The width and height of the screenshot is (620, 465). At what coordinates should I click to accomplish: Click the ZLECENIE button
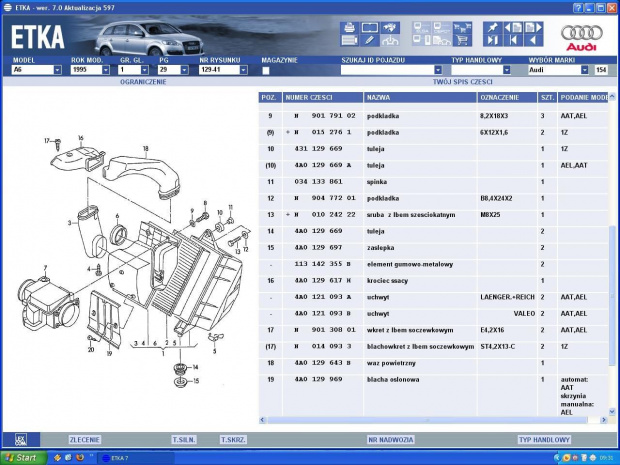coord(85,440)
